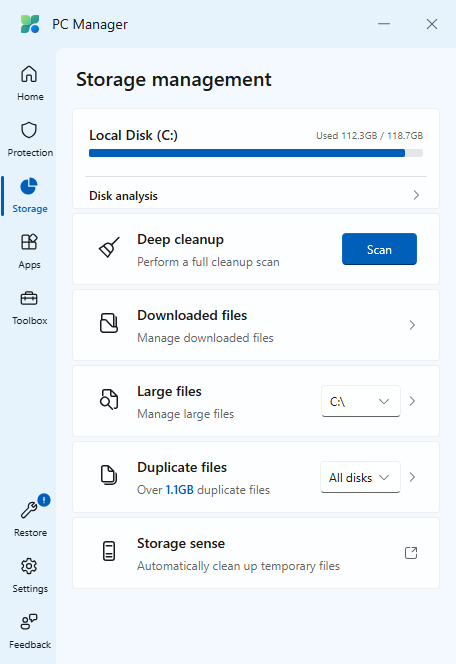Close the PC Manager window
Viewport: 456px width, 664px height.
pos(432,24)
